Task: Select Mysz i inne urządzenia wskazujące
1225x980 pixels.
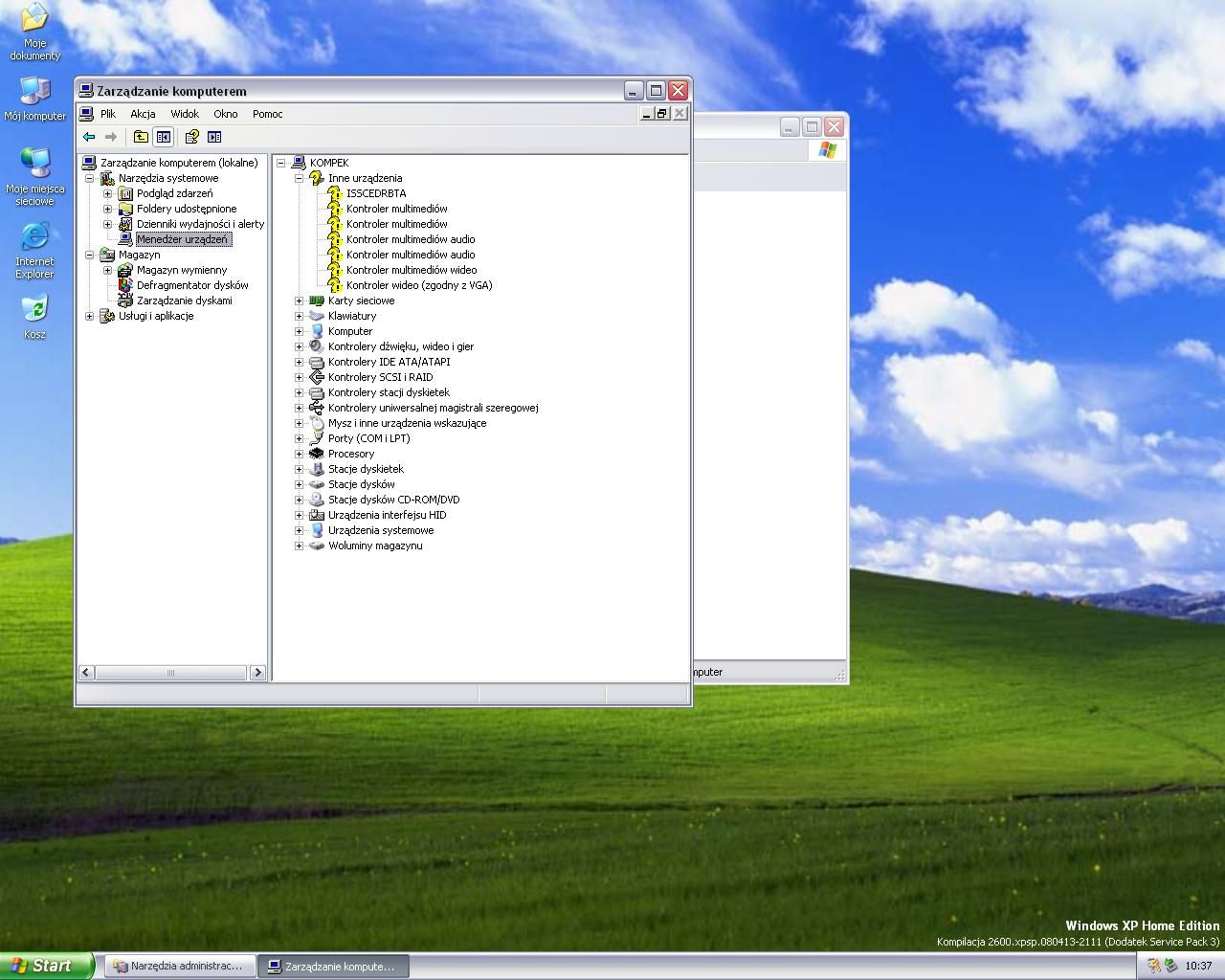Action: pos(407,423)
